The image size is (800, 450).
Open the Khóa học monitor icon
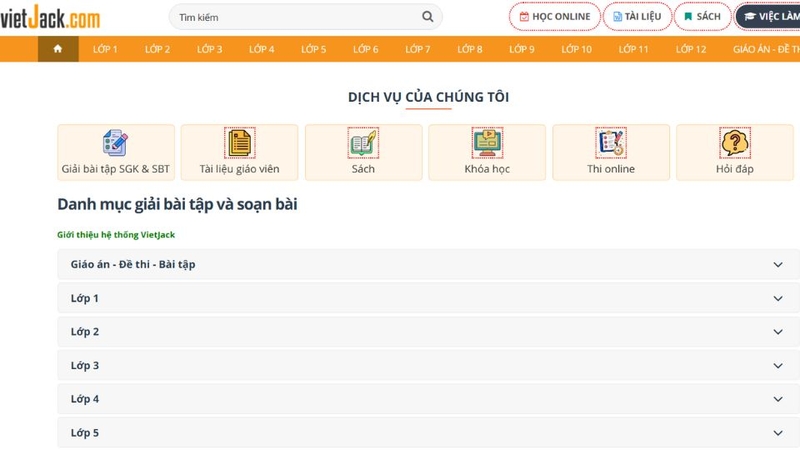tap(487, 142)
